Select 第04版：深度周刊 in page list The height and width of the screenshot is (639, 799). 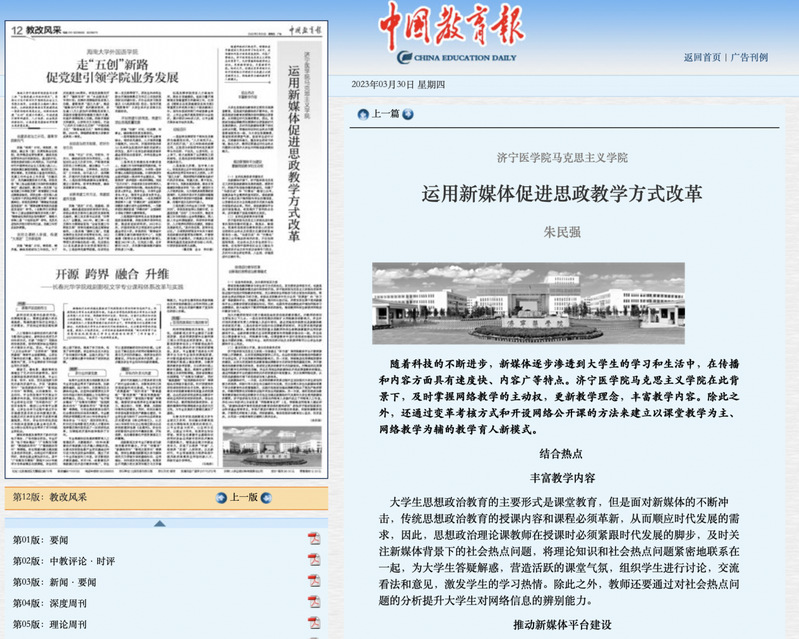49,603
